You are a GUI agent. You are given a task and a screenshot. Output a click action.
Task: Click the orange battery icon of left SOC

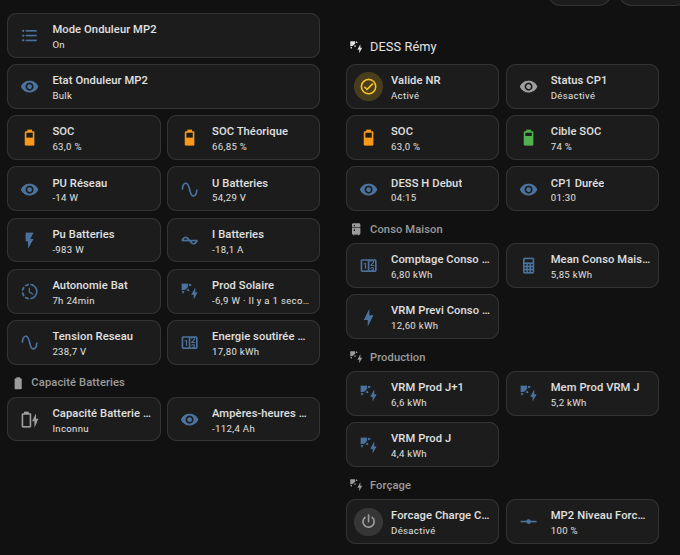(x=29, y=138)
